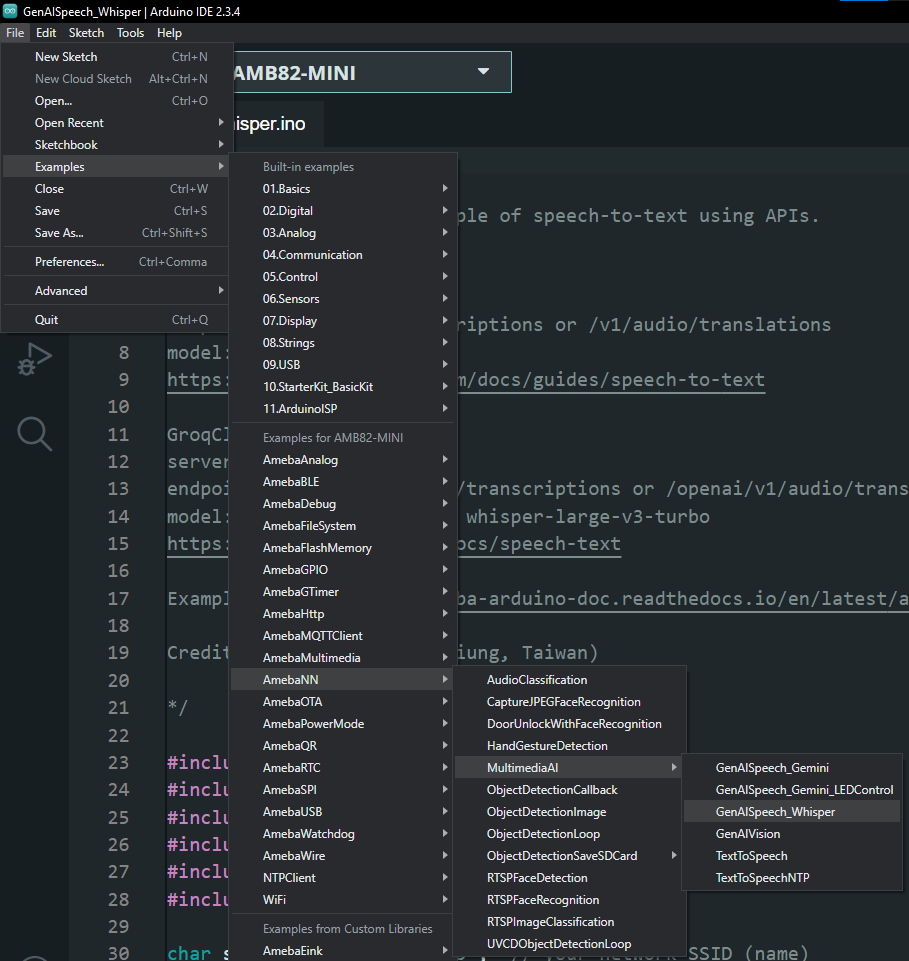Expand AmebaMultimedia examples

point(343,658)
